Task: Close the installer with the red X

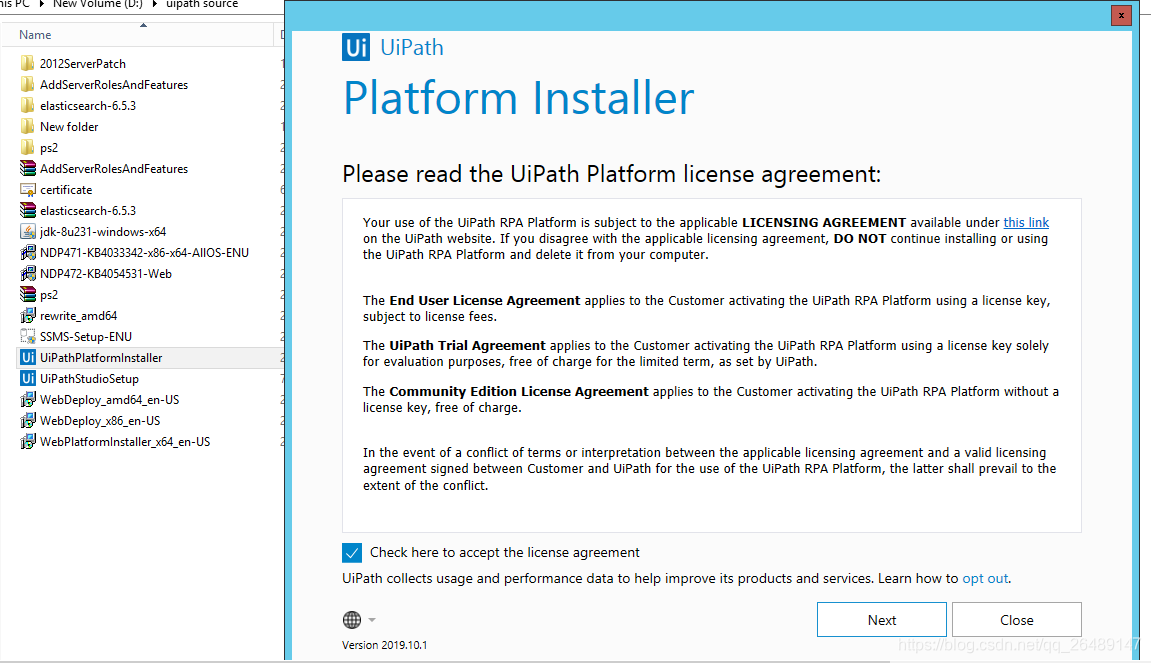Action: [1121, 15]
